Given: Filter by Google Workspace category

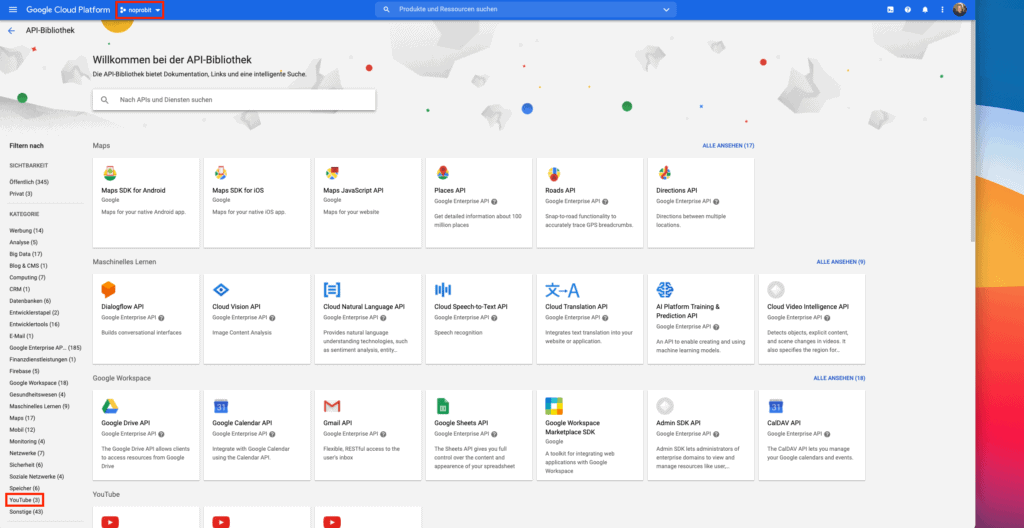Looking at the screenshot, I should point(39,383).
